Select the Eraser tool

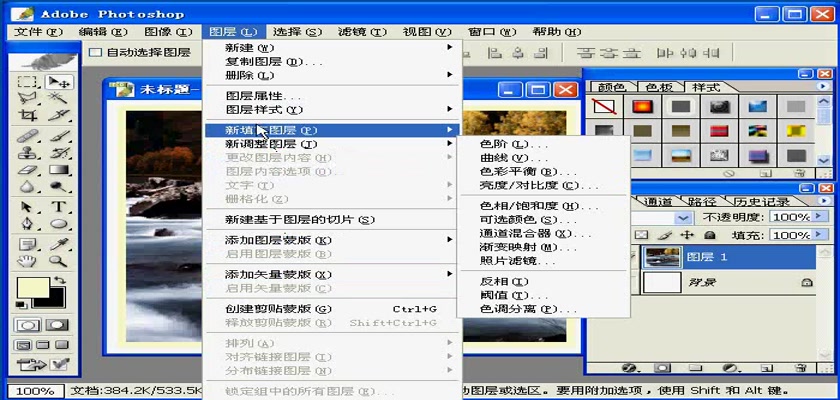tap(27, 170)
